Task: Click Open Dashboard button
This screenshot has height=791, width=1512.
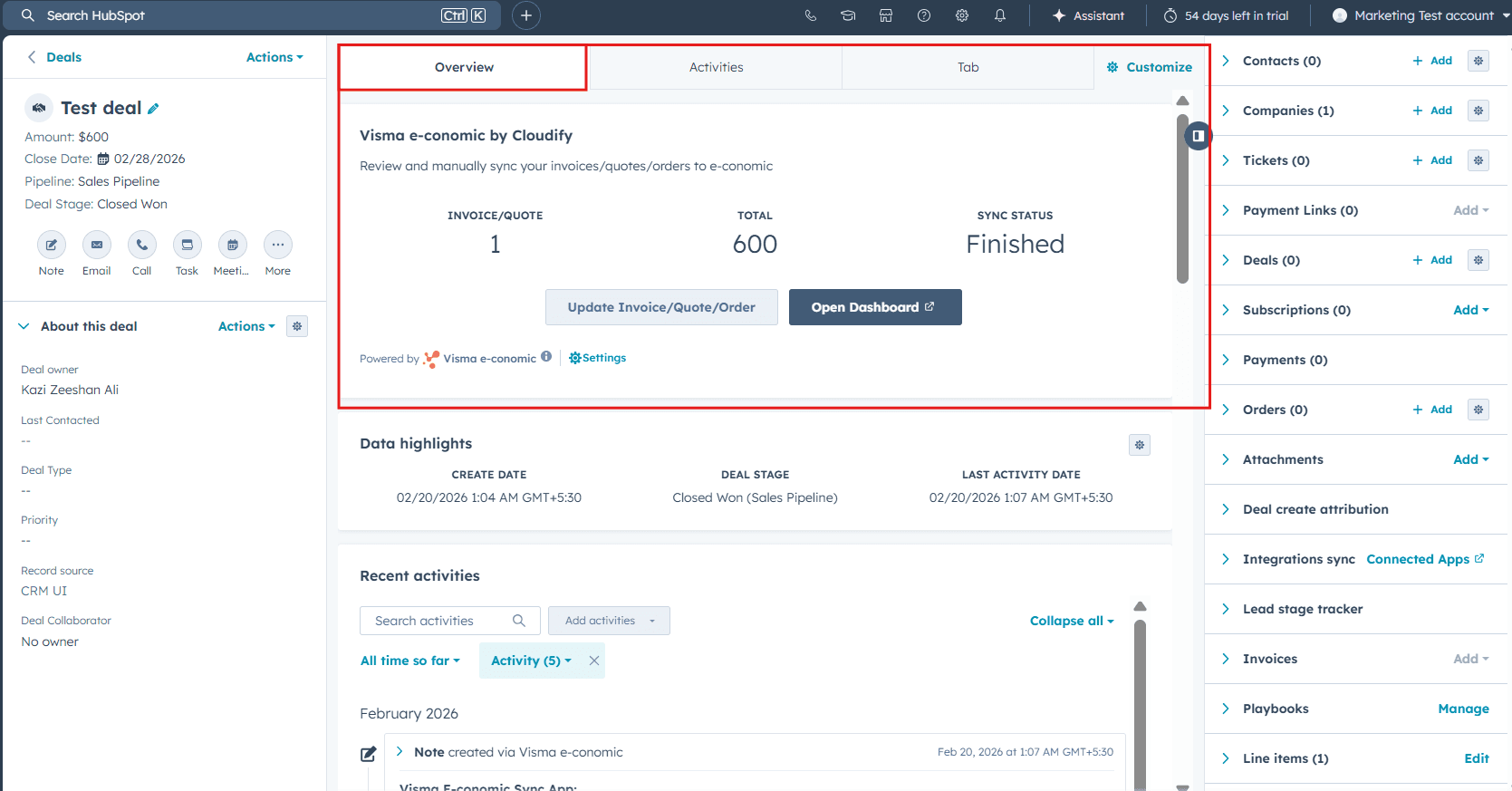Action: [875, 307]
